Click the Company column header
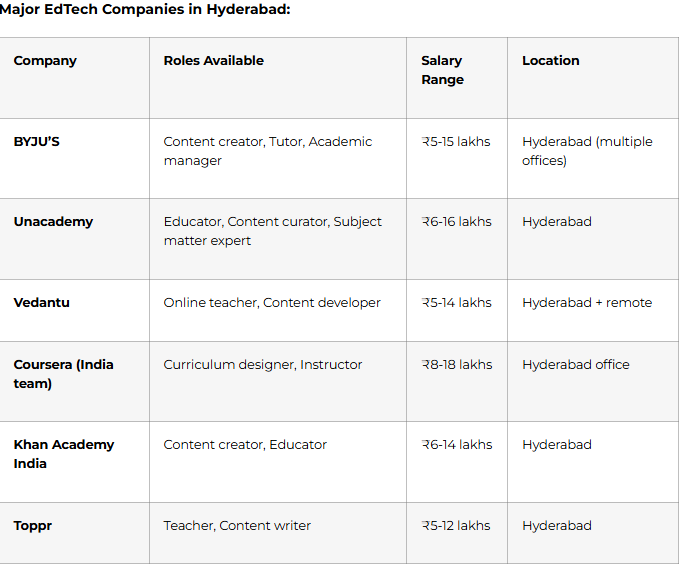 click(45, 61)
